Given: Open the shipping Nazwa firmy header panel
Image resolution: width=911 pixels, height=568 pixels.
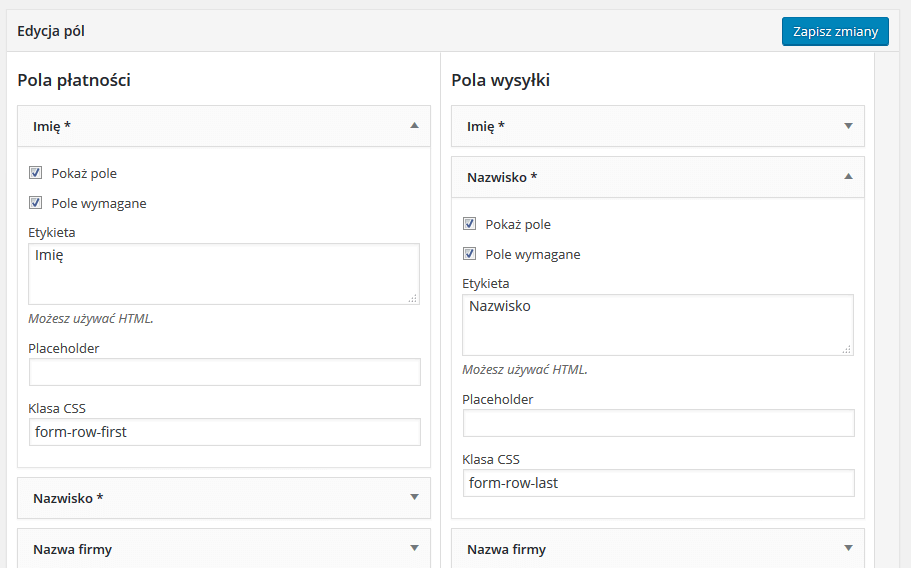Looking at the screenshot, I should (x=658, y=548).
